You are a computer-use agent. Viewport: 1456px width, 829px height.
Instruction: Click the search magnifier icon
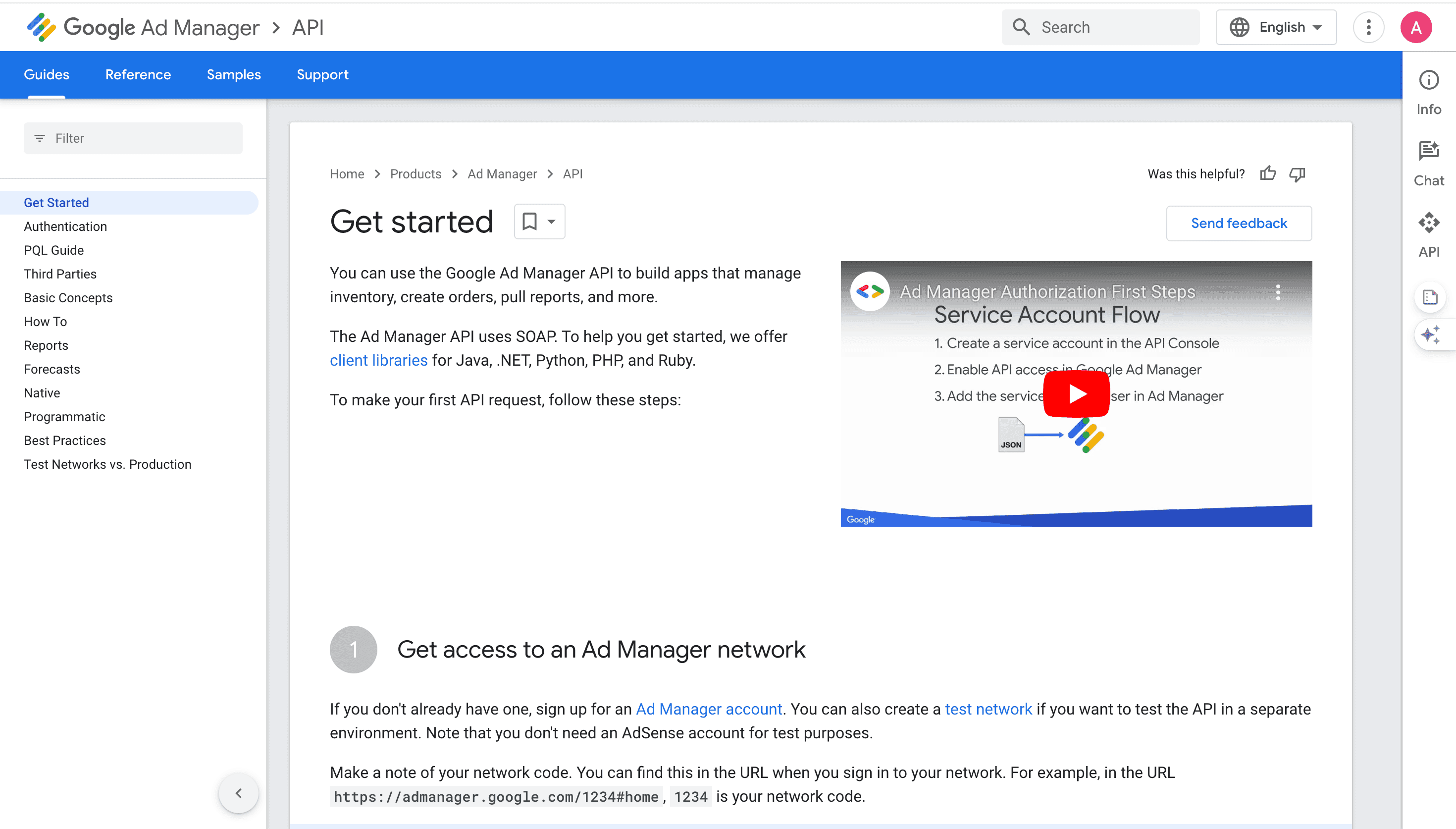[1021, 27]
